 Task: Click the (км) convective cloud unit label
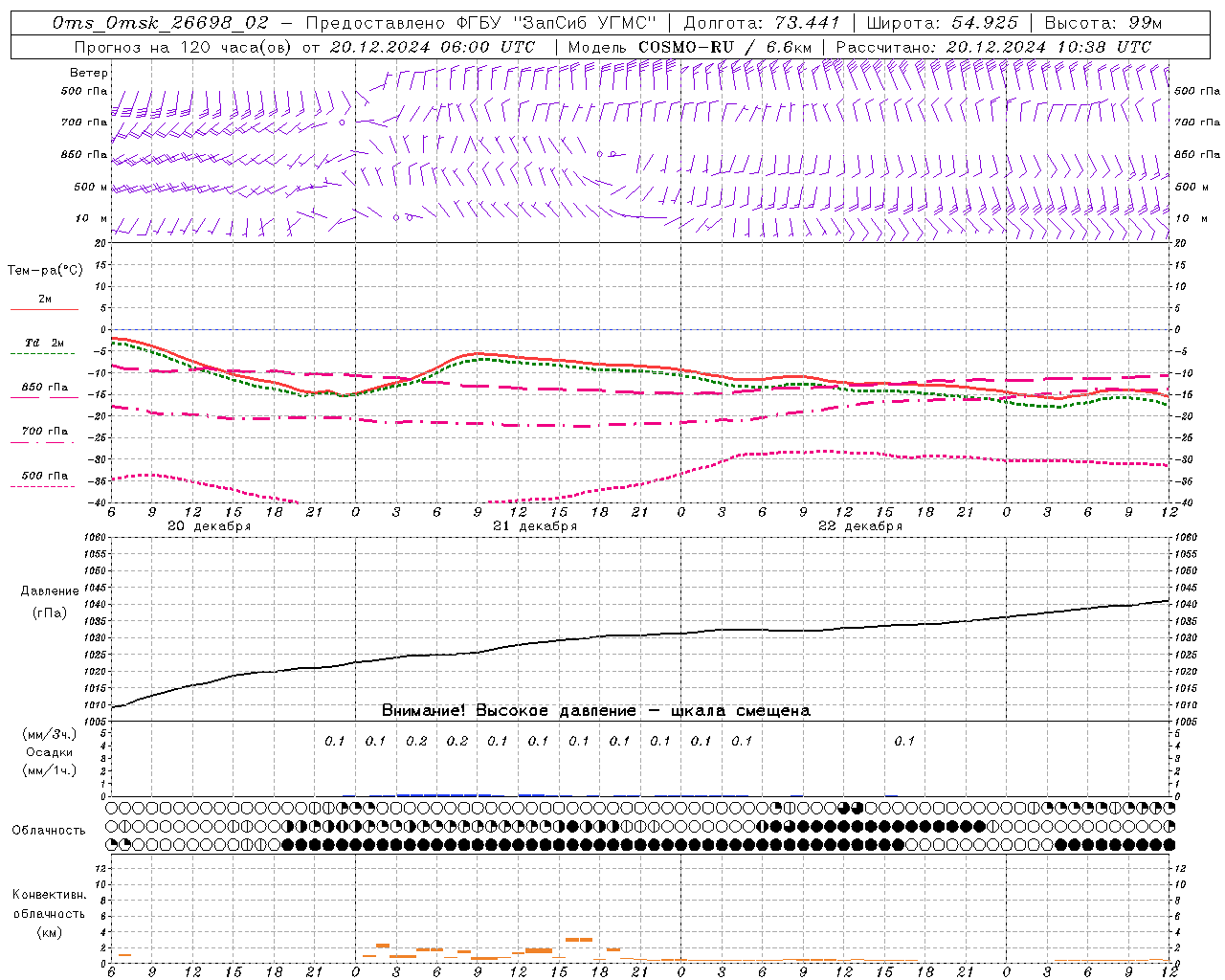click(49, 932)
